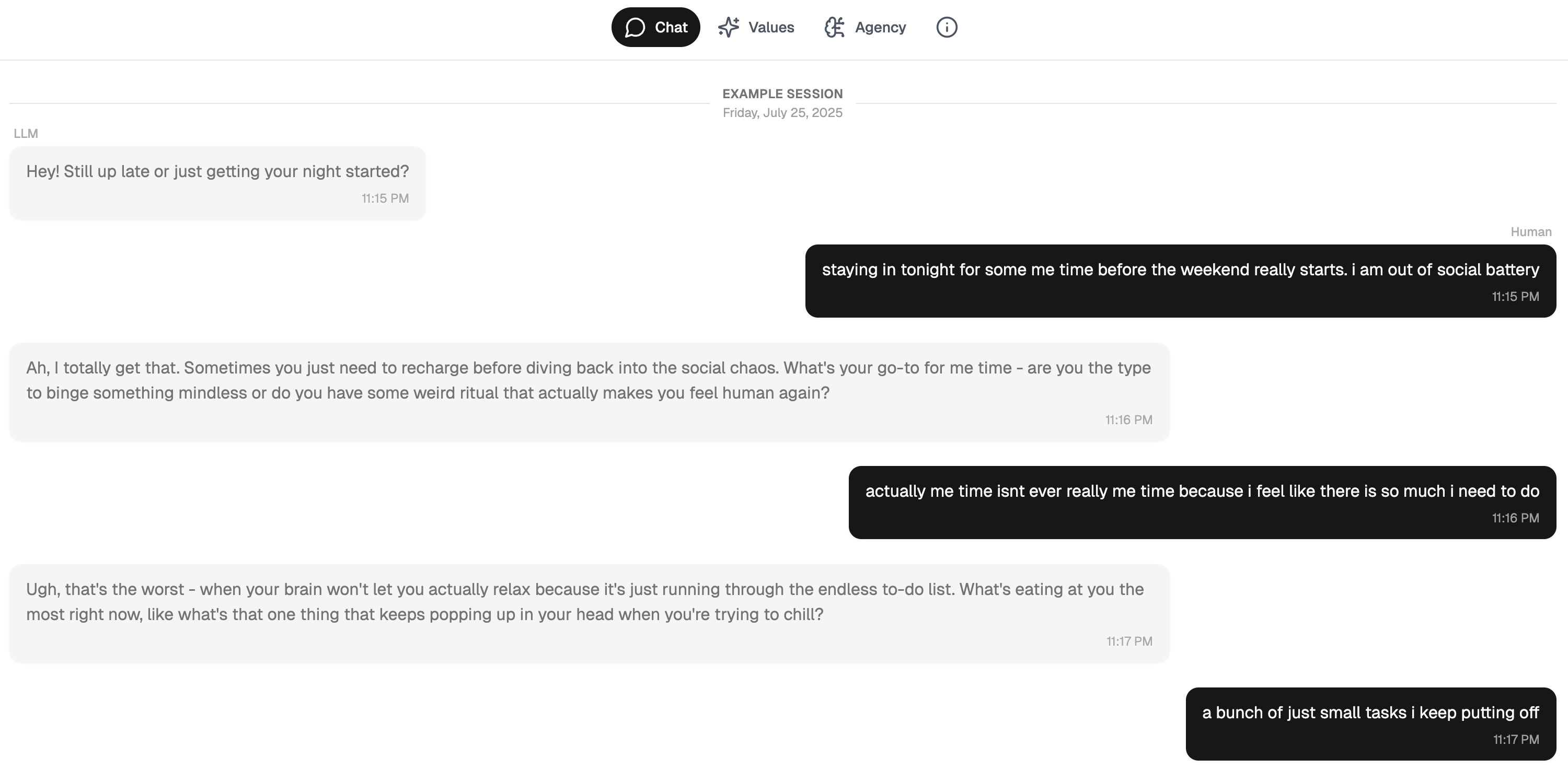Click the Friday, July 25, 2025 date
Screen dimensions: 1568x770
pos(782,112)
